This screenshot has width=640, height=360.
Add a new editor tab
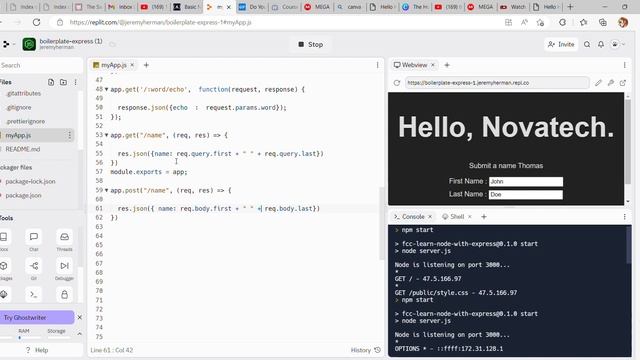point(146,65)
